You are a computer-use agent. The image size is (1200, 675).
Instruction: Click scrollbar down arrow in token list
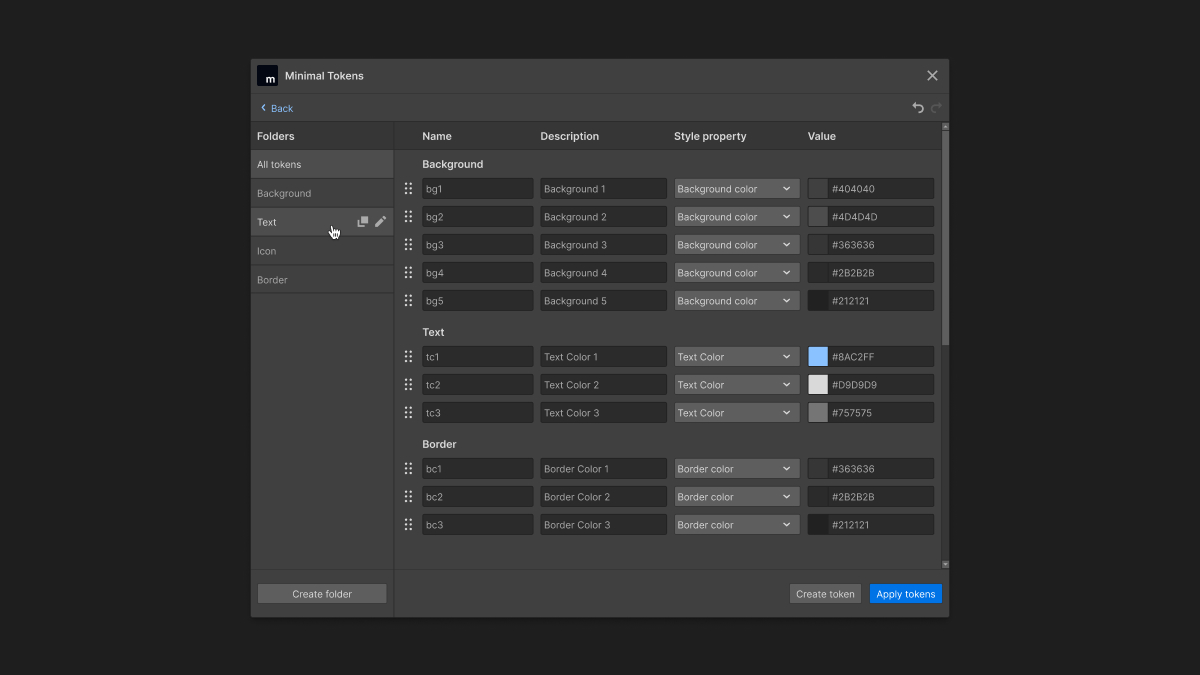(945, 564)
